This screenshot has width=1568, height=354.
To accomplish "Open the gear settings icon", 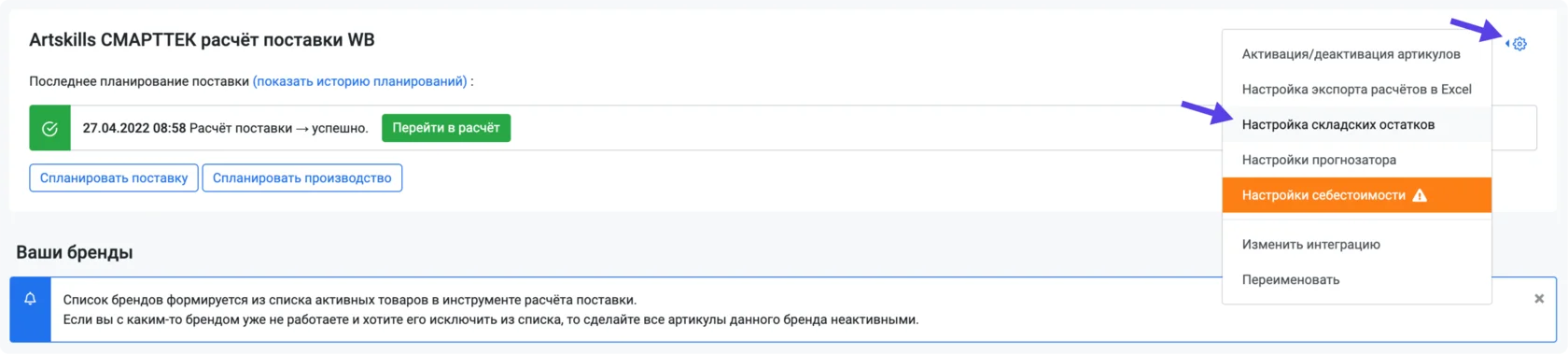I will 1519,44.
